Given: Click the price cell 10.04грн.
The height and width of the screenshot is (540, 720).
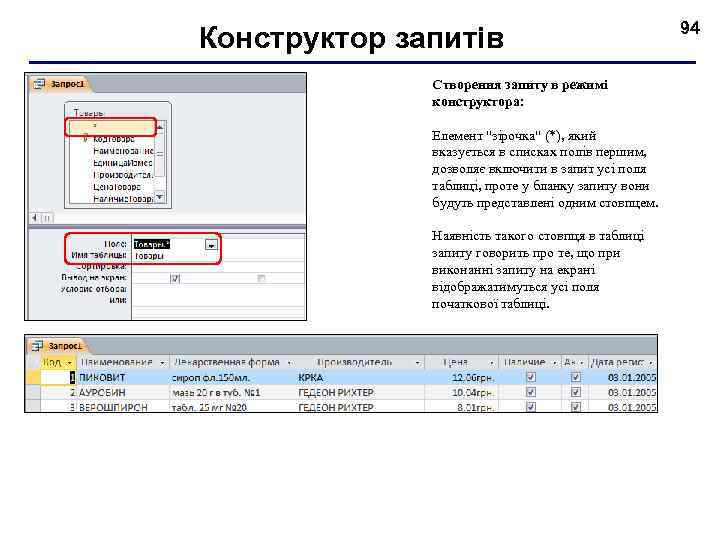Looking at the screenshot, I should 462,392.
